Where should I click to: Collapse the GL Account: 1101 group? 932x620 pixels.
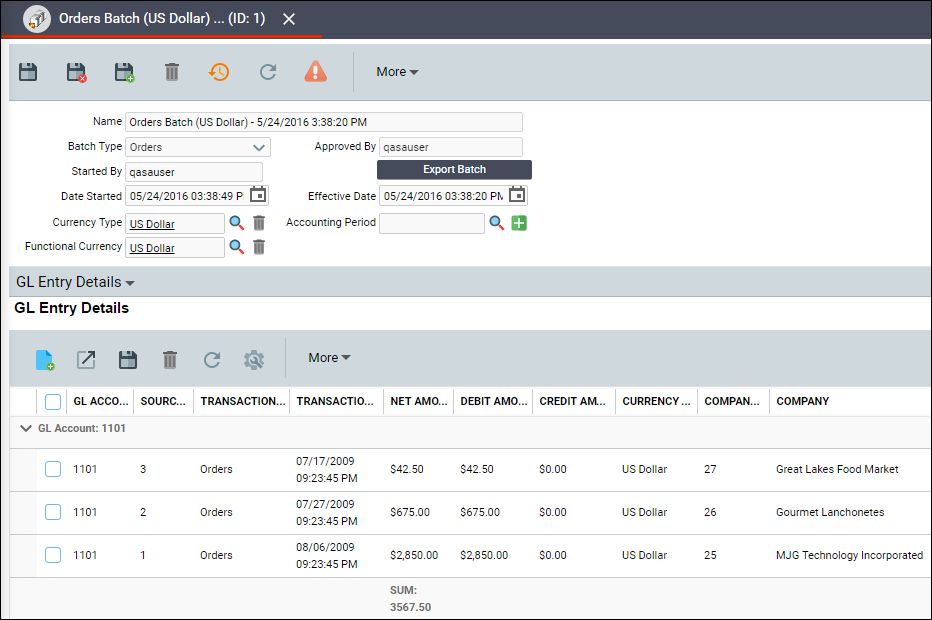tap(26, 428)
